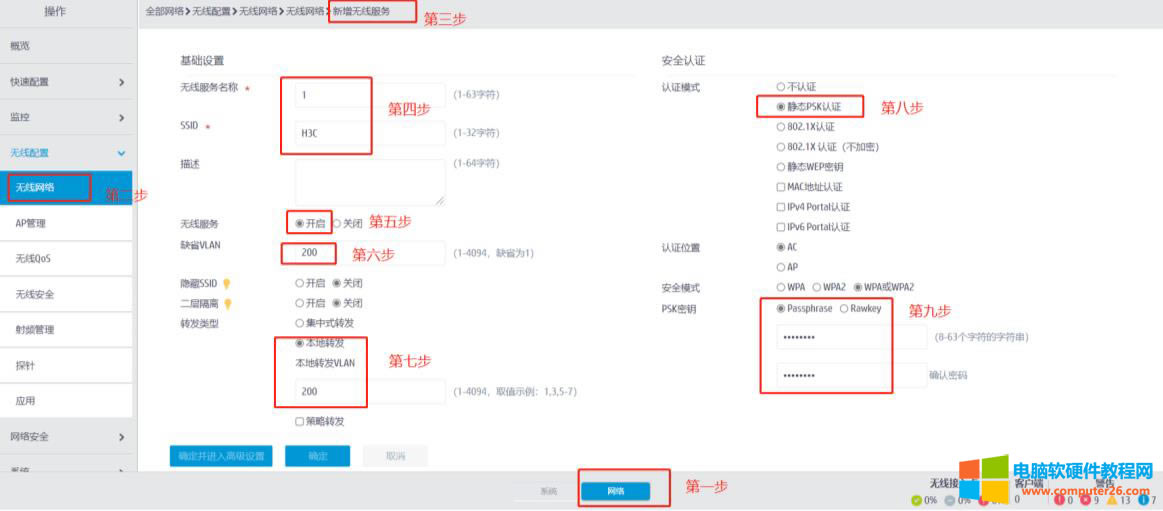Switch to the 网络 bottom tab
1163x511 pixels.
pos(616,492)
